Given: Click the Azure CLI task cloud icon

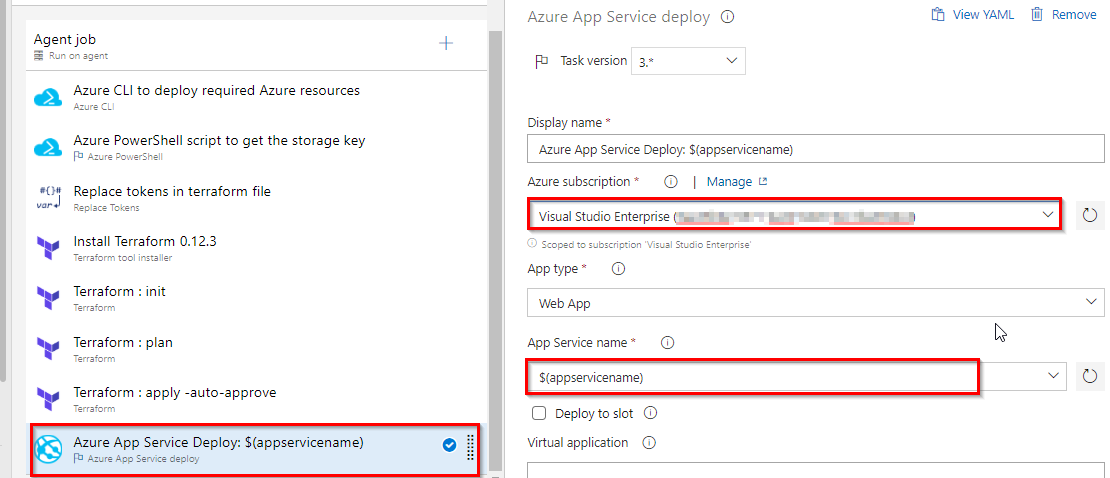Looking at the screenshot, I should pyautogui.click(x=49, y=98).
